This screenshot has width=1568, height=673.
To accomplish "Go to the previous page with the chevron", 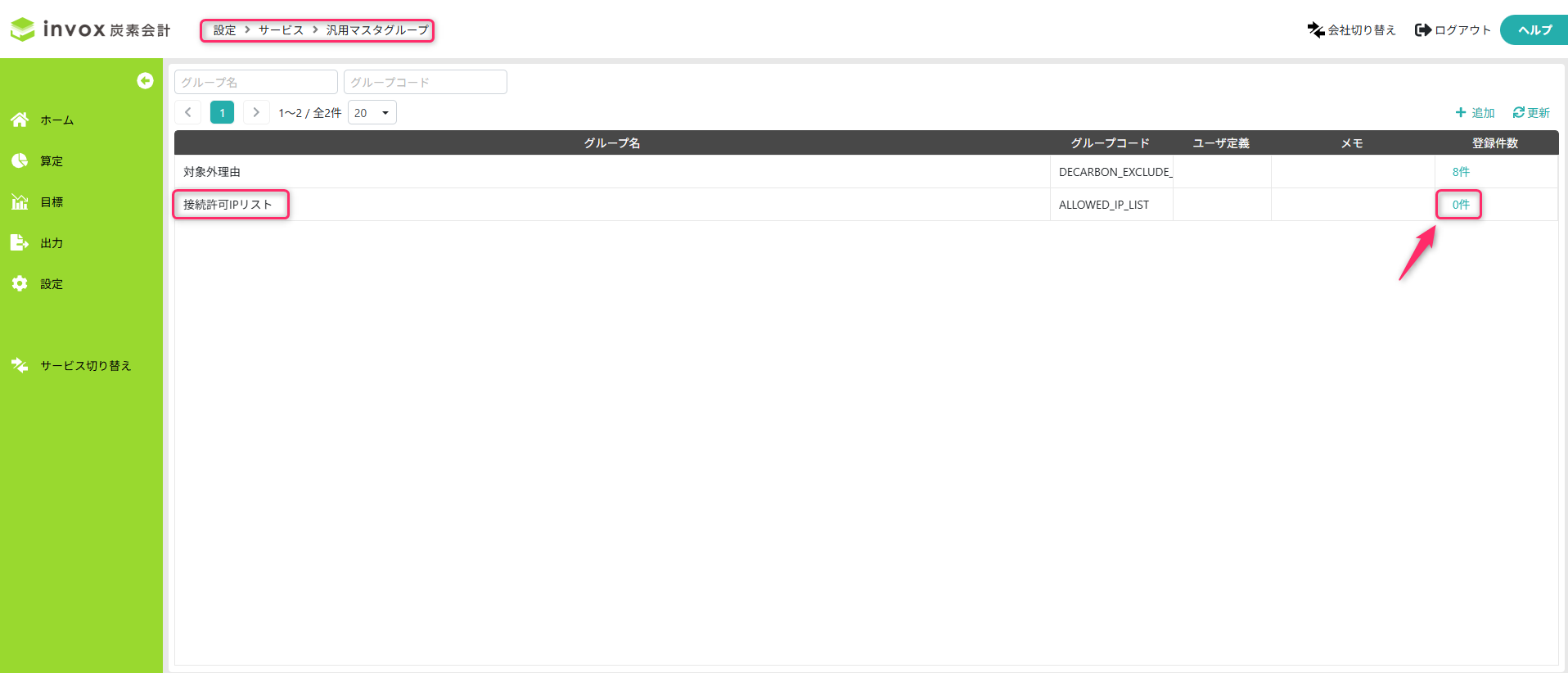I will (x=188, y=112).
